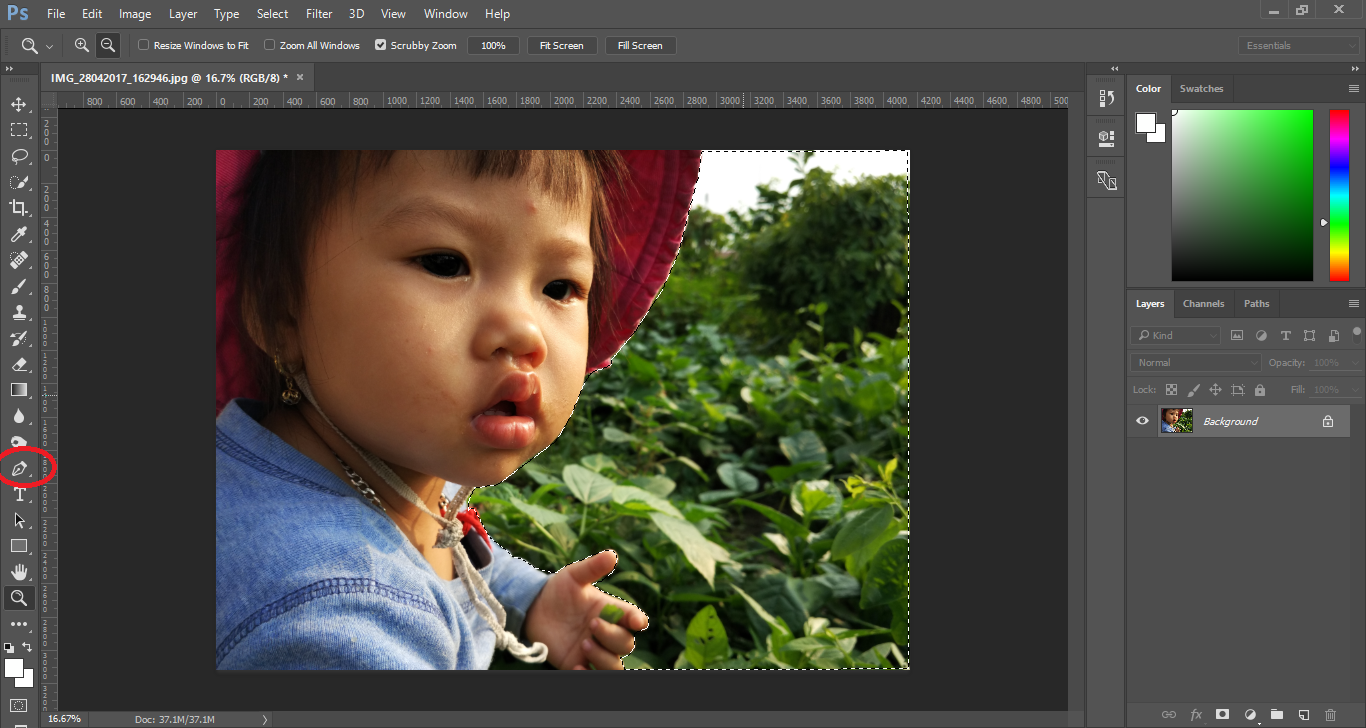The image size is (1366, 728).
Task: Switch to the Paths tab
Action: 1257,304
